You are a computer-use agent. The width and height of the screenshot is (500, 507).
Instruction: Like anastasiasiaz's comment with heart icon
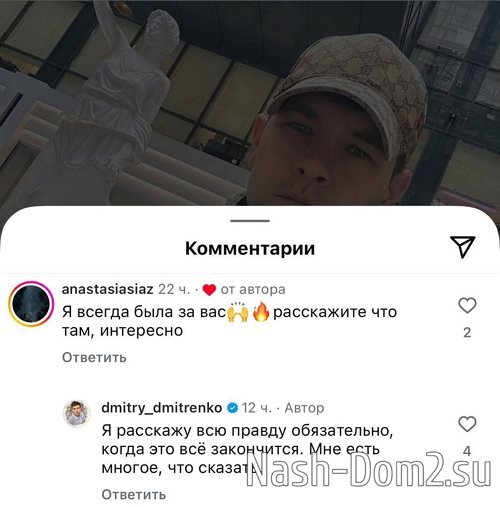pos(467,305)
